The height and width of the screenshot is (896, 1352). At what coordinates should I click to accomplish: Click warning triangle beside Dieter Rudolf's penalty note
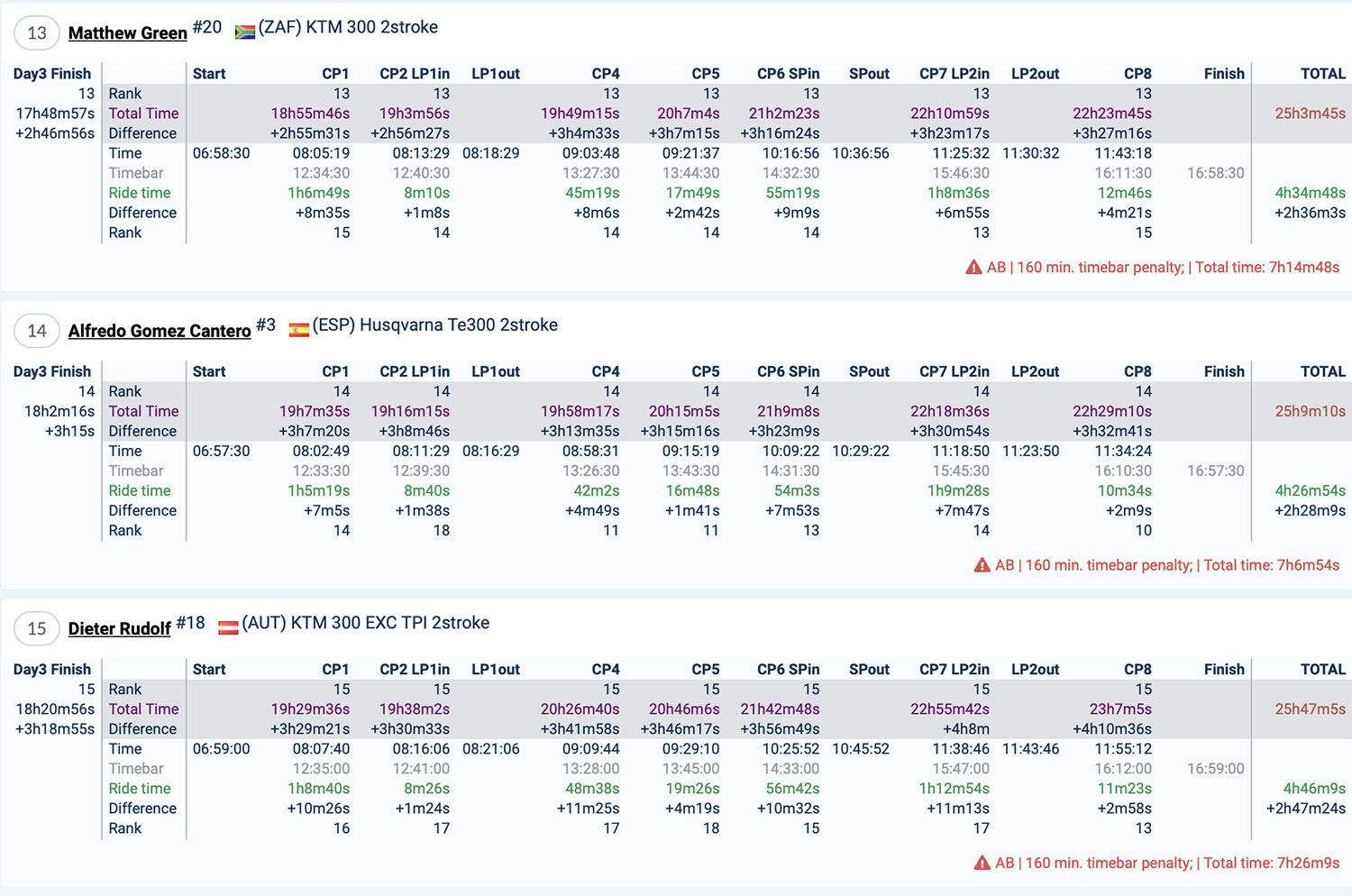pos(982,864)
